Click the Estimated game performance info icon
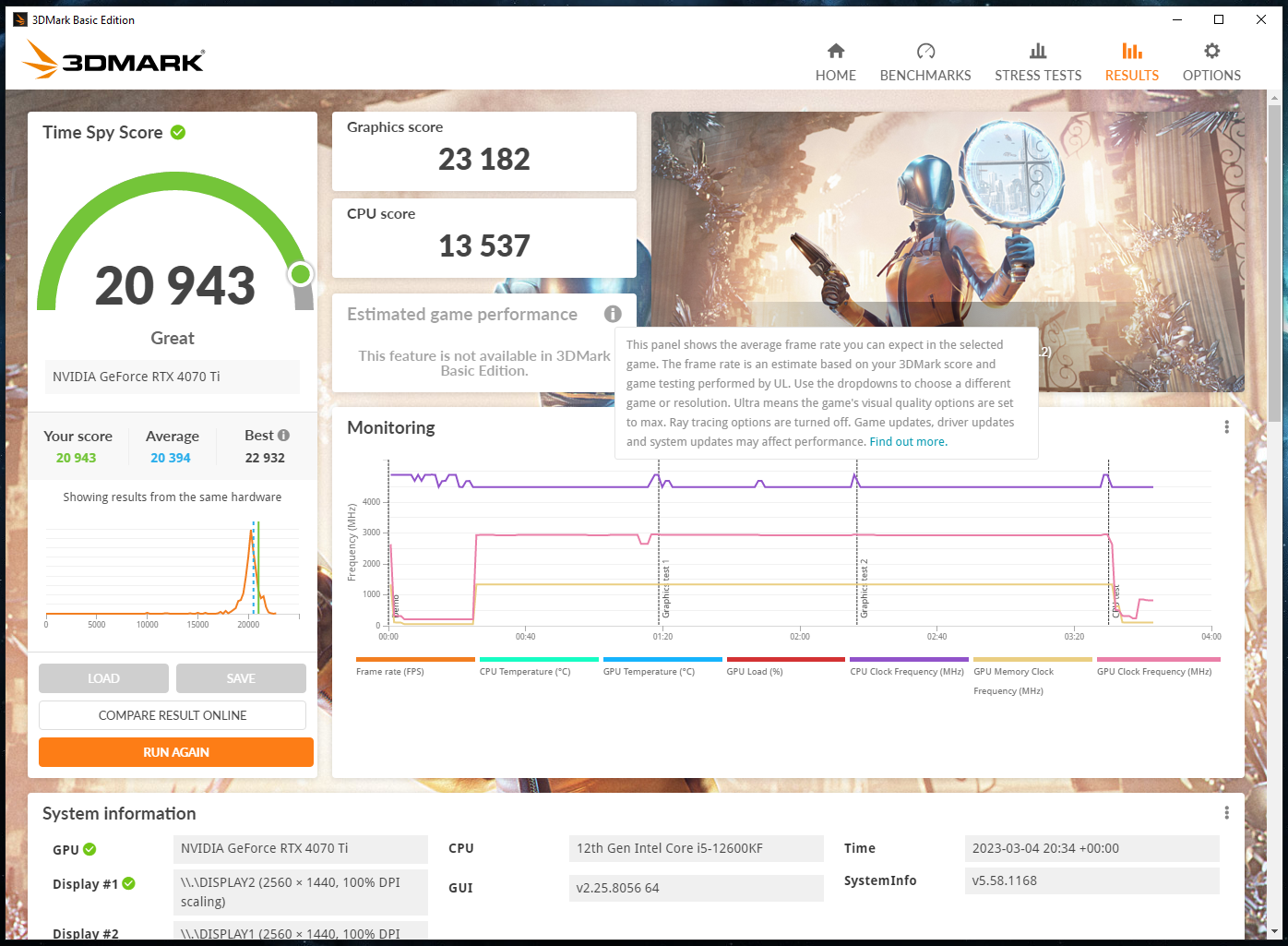1288x946 pixels. click(x=613, y=314)
